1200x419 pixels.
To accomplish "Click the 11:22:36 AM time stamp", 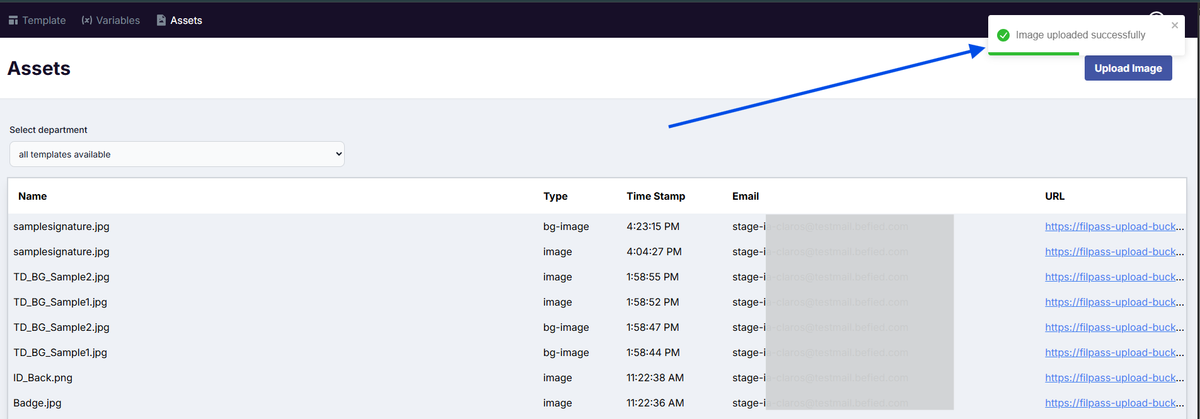I will (x=655, y=403).
